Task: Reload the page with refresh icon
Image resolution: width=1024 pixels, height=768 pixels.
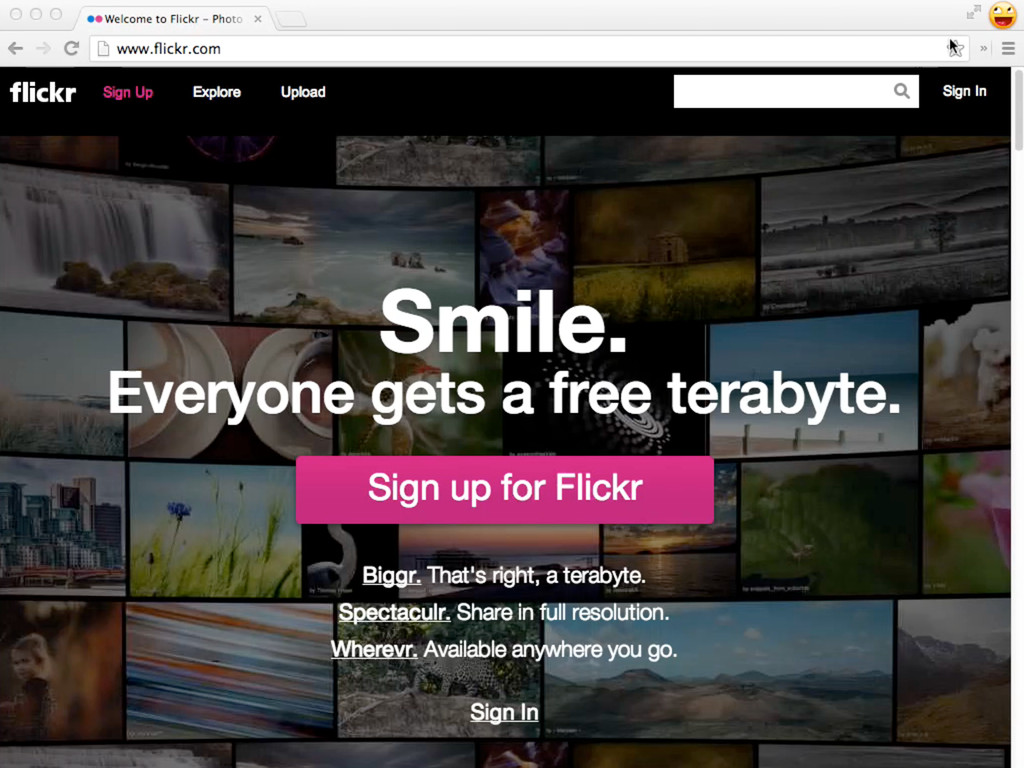Action: 71,48
